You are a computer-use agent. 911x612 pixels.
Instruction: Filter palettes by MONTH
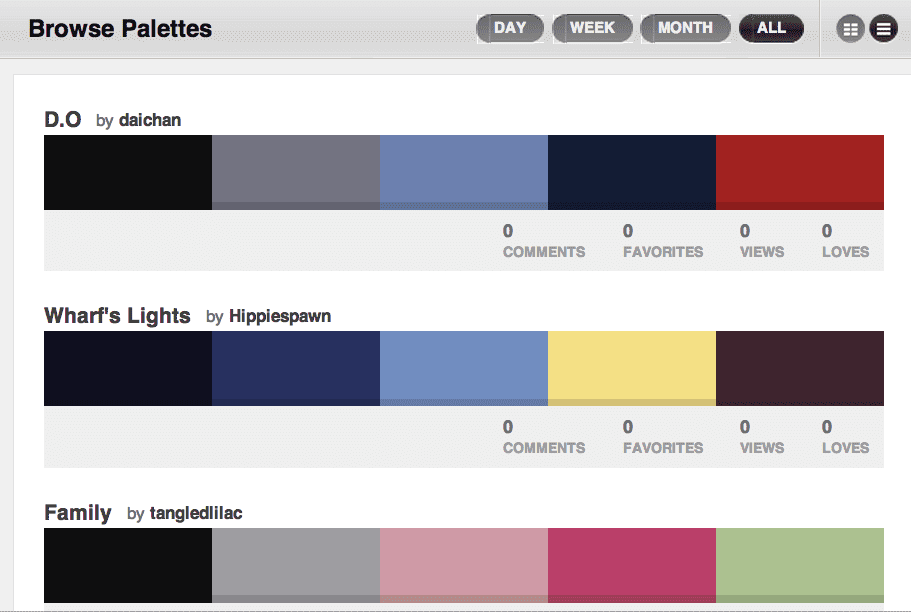[685, 28]
